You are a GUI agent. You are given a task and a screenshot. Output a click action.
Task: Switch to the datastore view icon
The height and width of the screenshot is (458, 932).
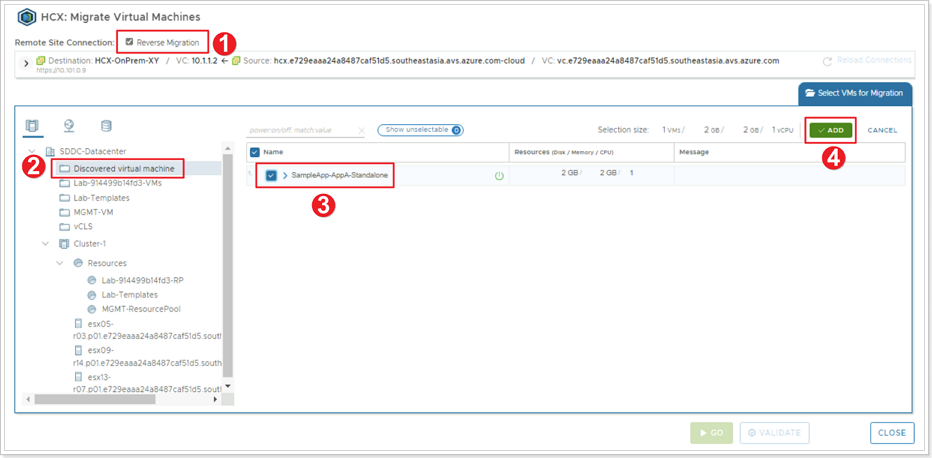(x=106, y=126)
